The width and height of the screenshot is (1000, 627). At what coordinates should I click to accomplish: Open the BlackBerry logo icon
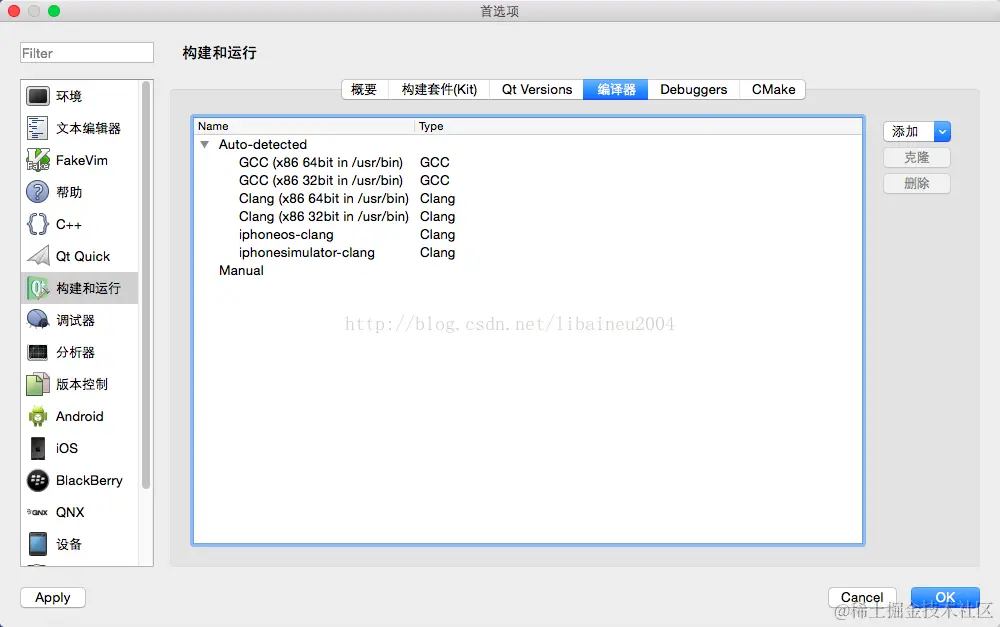(x=38, y=480)
